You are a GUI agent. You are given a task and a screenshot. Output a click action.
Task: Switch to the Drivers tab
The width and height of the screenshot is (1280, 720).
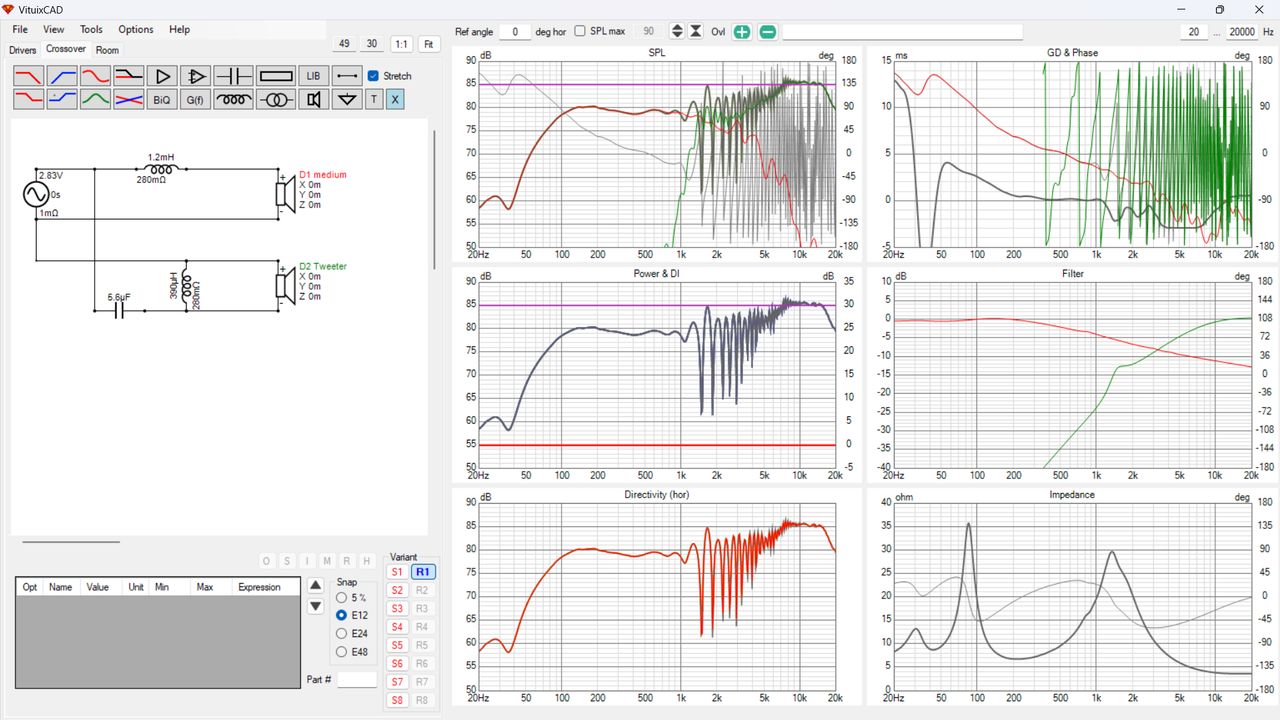[x=23, y=50]
